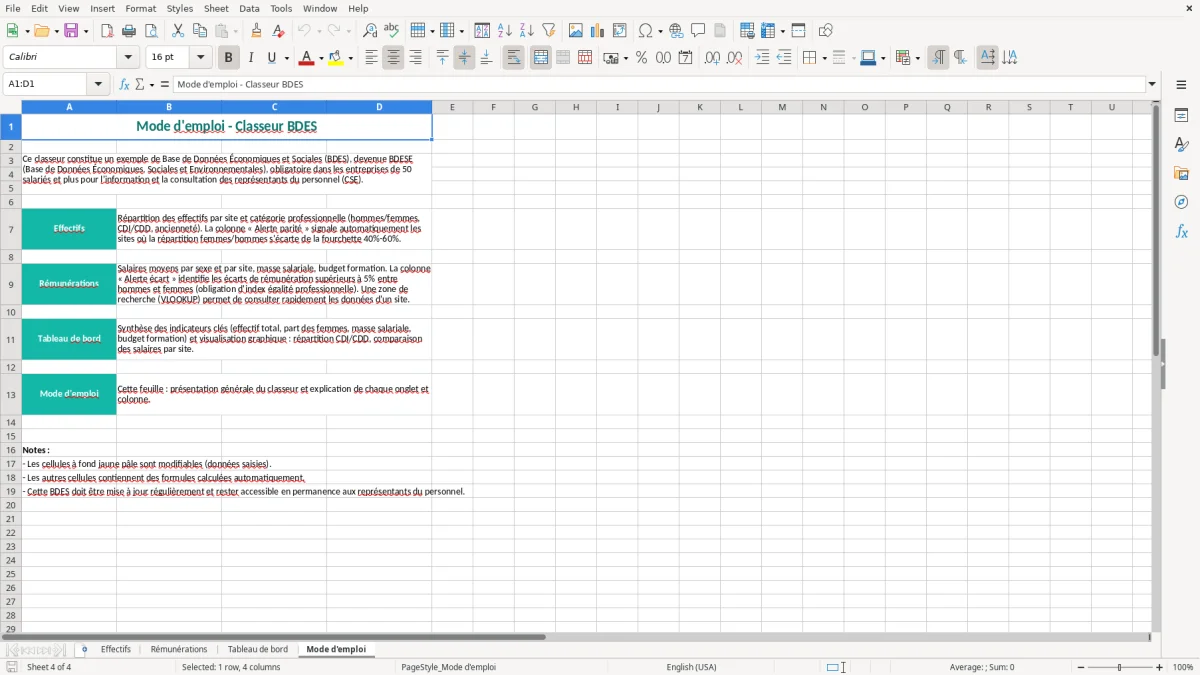Toggle AutoFilter
1200x675 pixels.
pyautogui.click(x=549, y=31)
